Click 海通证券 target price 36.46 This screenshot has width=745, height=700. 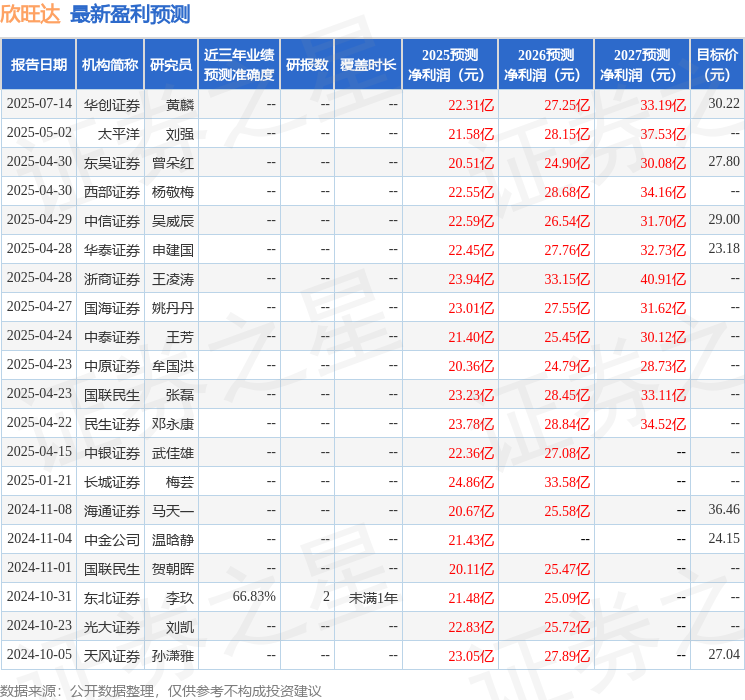point(724,509)
